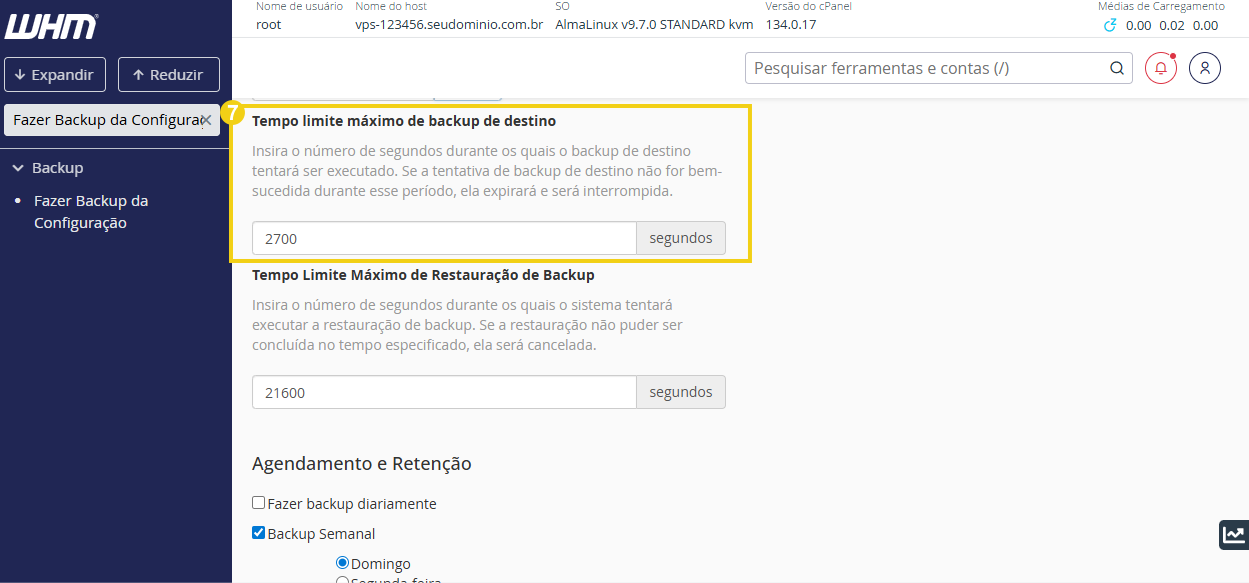Click the segundos label beside 2700

(681, 238)
